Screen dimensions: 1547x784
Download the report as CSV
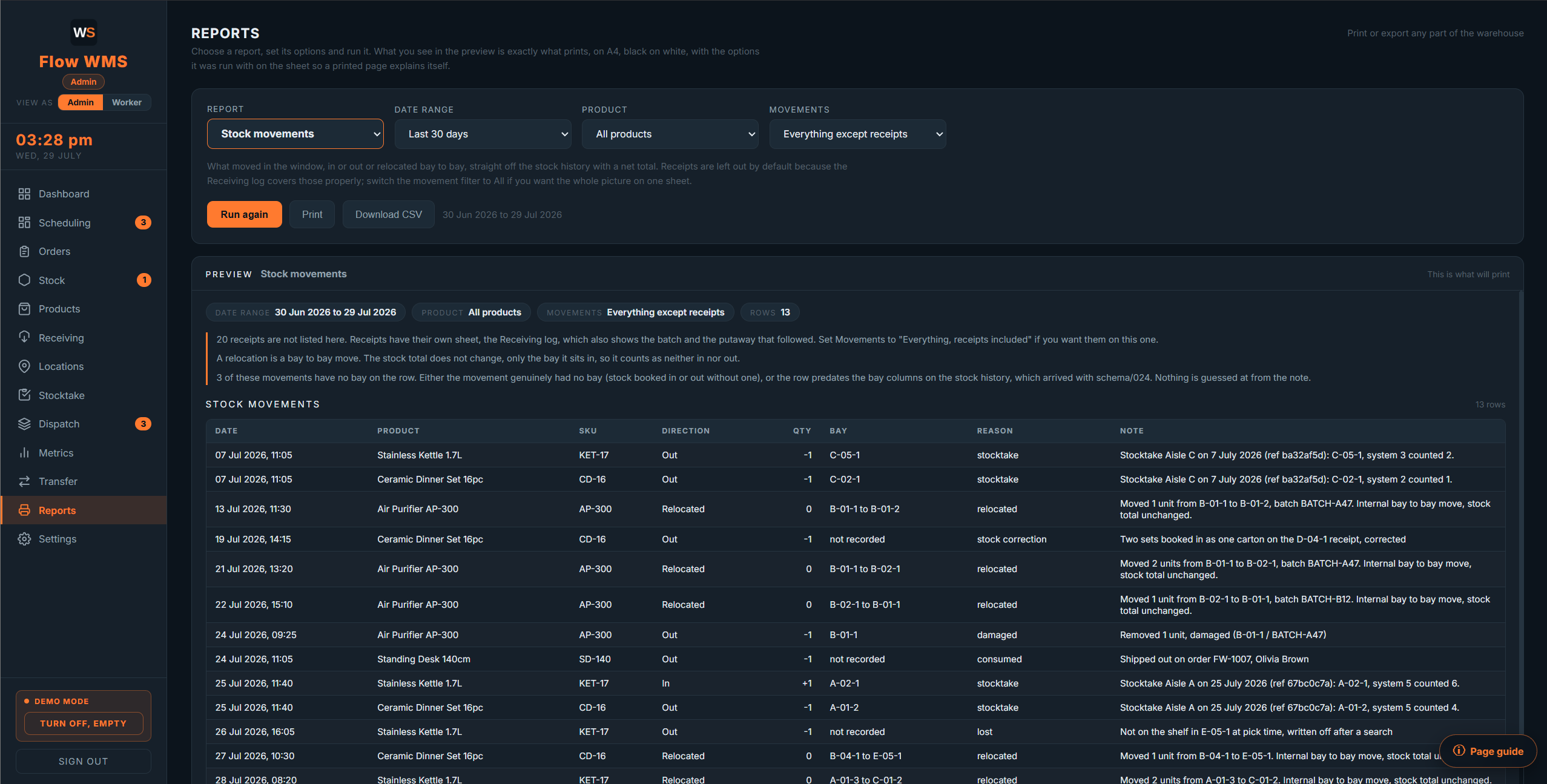(389, 214)
